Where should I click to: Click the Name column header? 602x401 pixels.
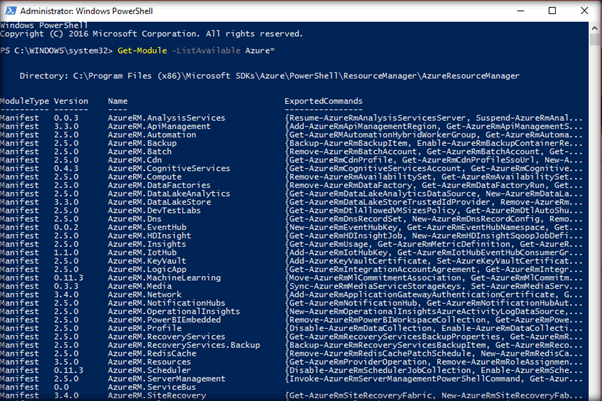[x=118, y=101]
